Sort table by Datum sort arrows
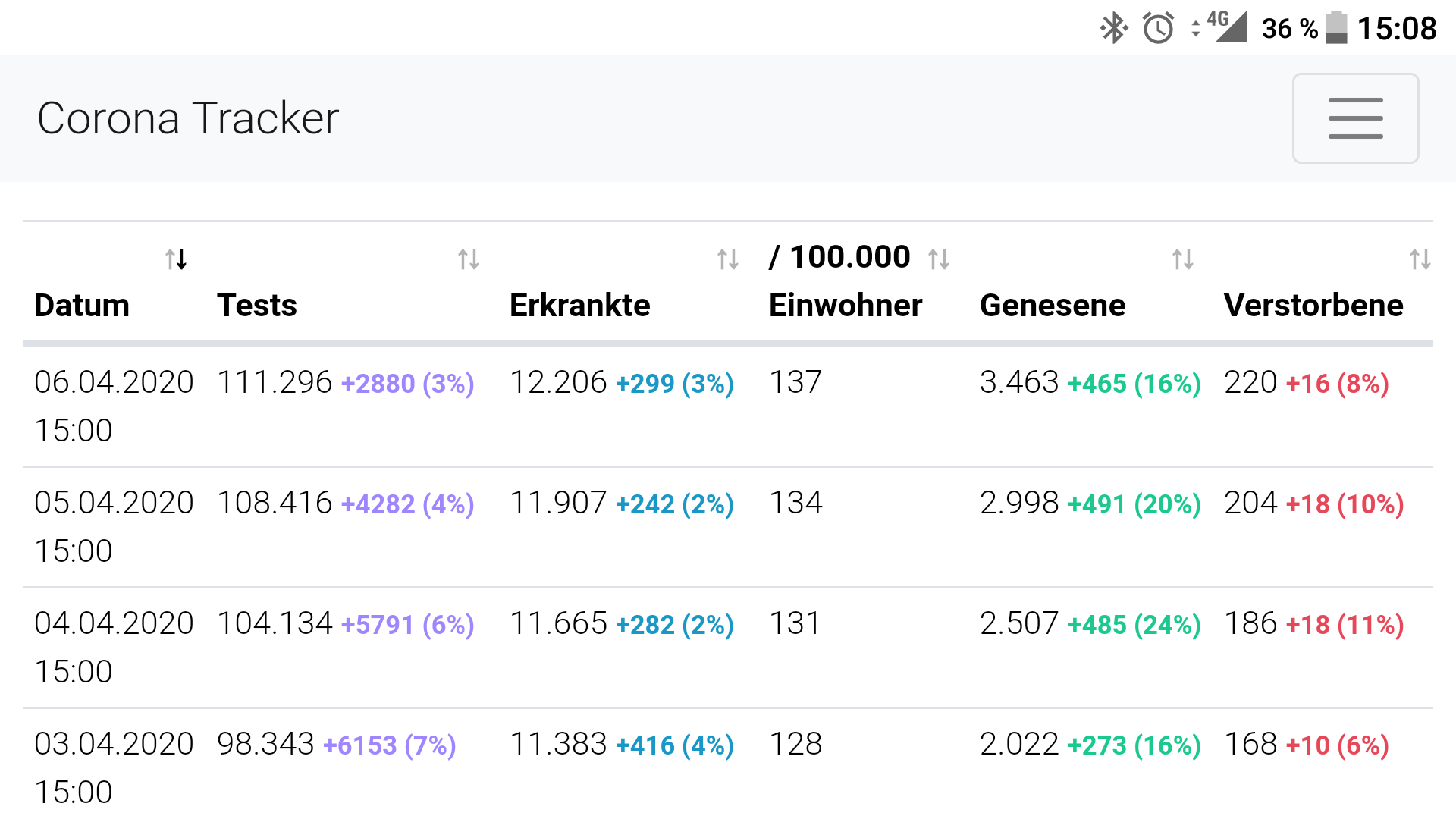 tap(177, 259)
